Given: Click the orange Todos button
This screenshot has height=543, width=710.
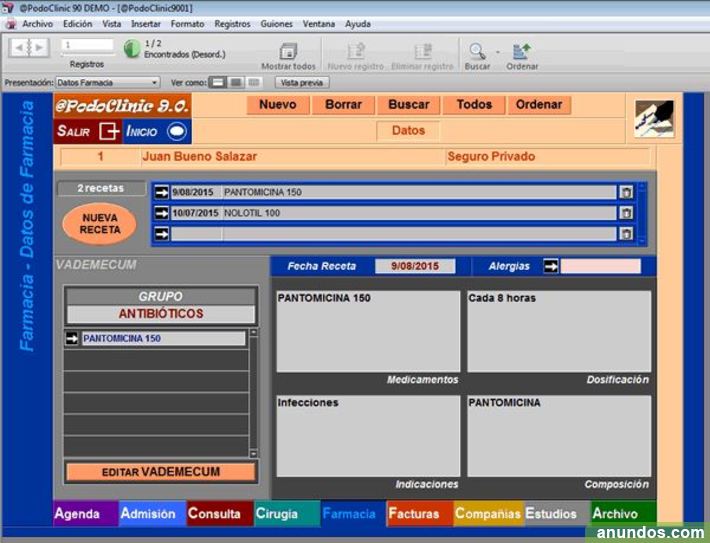Looking at the screenshot, I should coord(474,105).
